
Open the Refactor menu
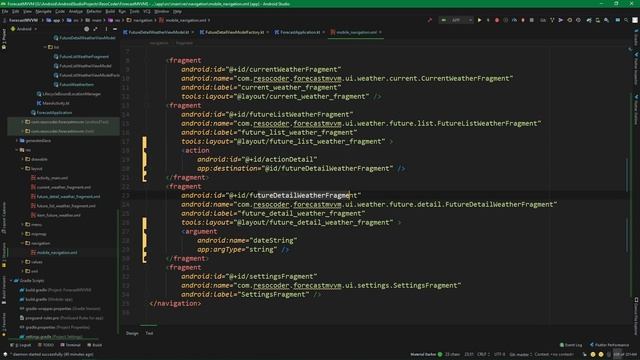[94, 11]
